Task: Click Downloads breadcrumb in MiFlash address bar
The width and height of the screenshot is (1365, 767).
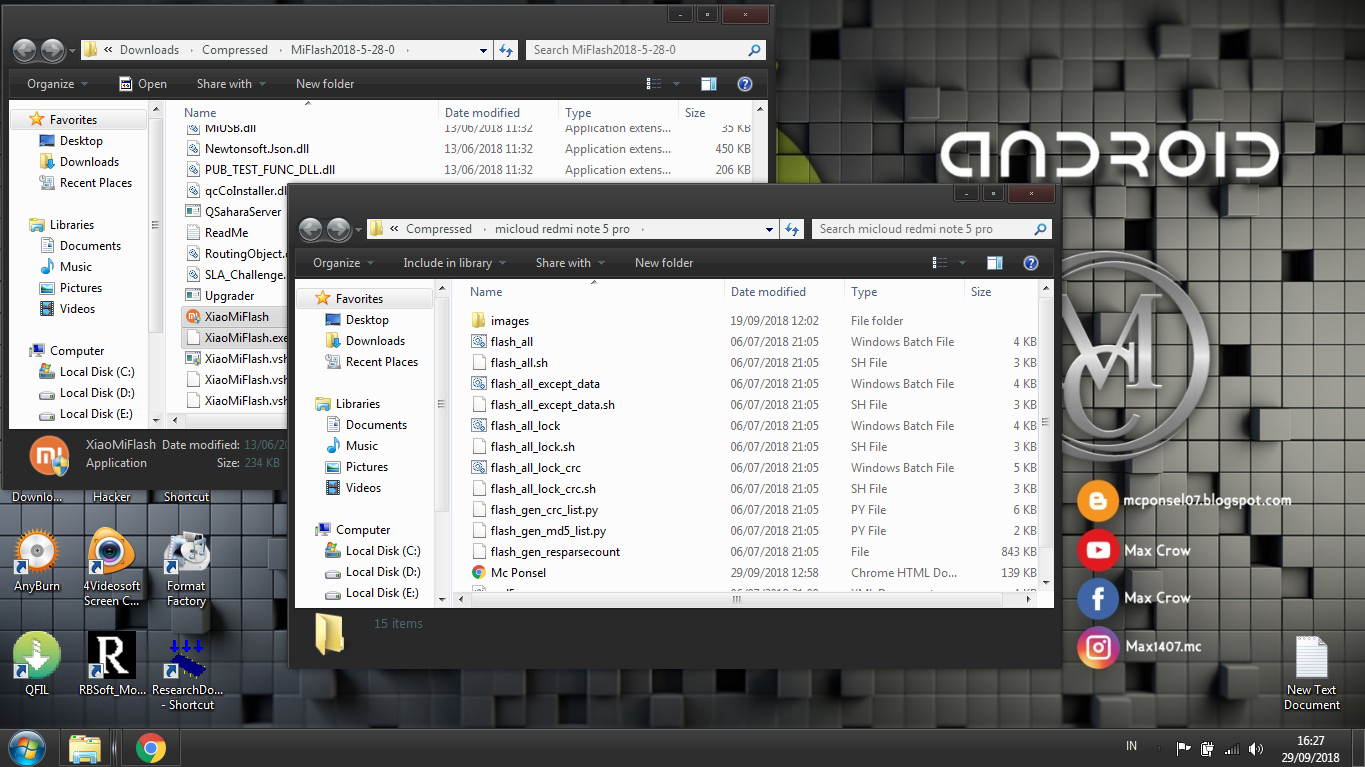Action: (x=149, y=50)
